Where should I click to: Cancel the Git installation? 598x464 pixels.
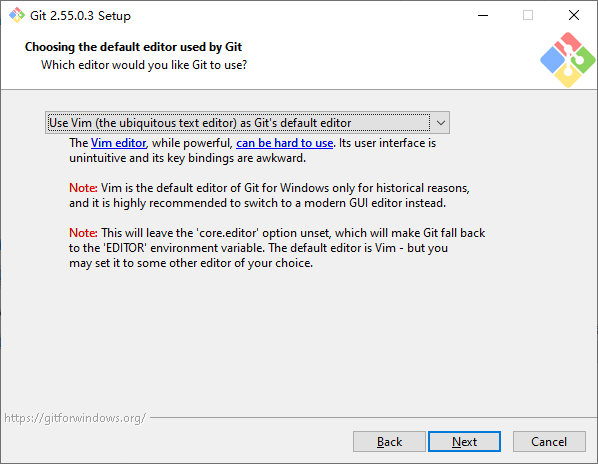click(x=549, y=442)
